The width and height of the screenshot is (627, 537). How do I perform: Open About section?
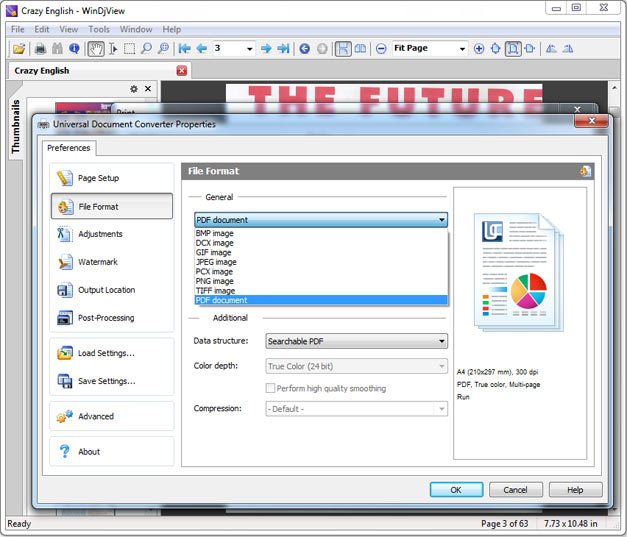(x=112, y=451)
